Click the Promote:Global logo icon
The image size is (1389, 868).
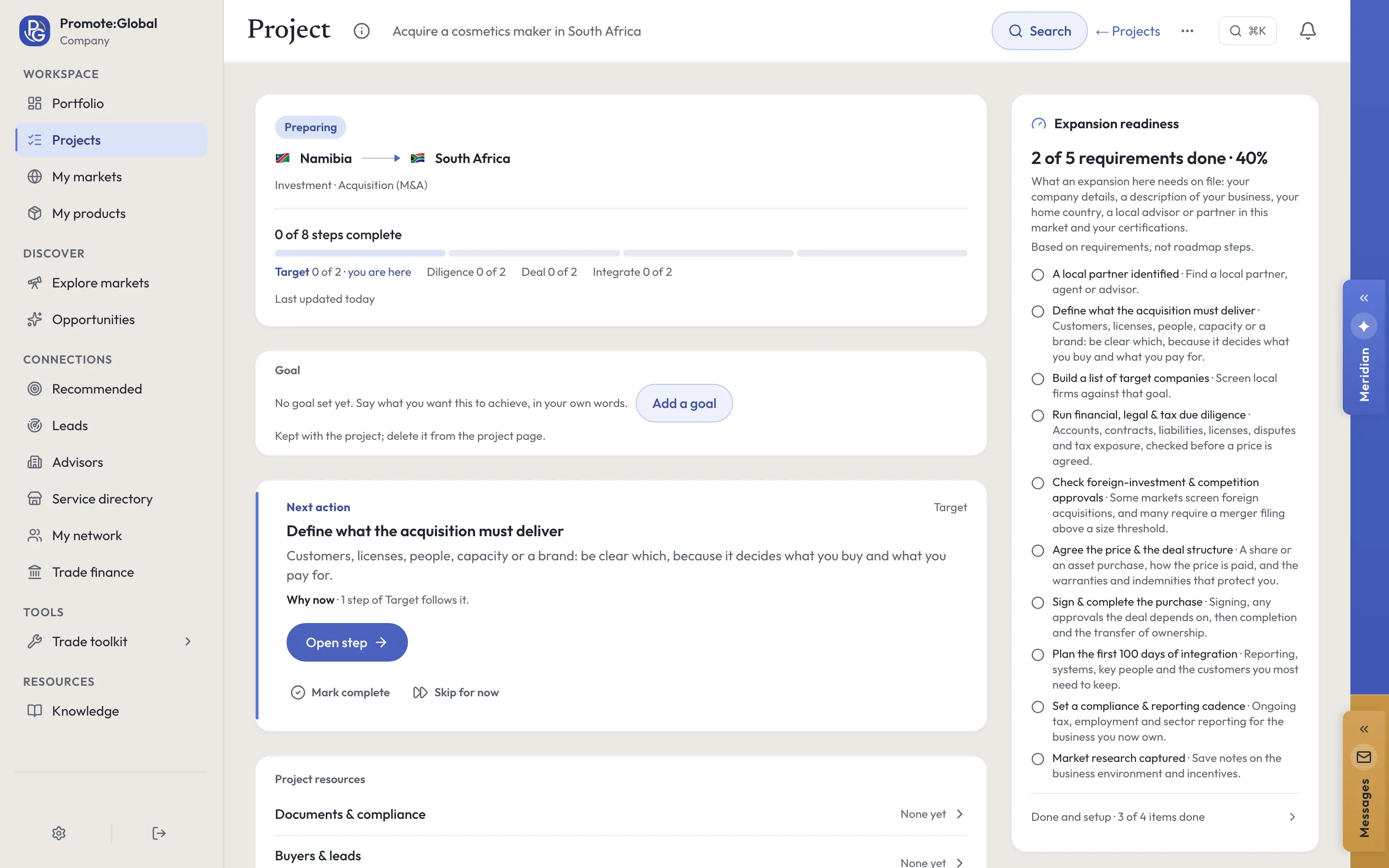tap(34, 31)
